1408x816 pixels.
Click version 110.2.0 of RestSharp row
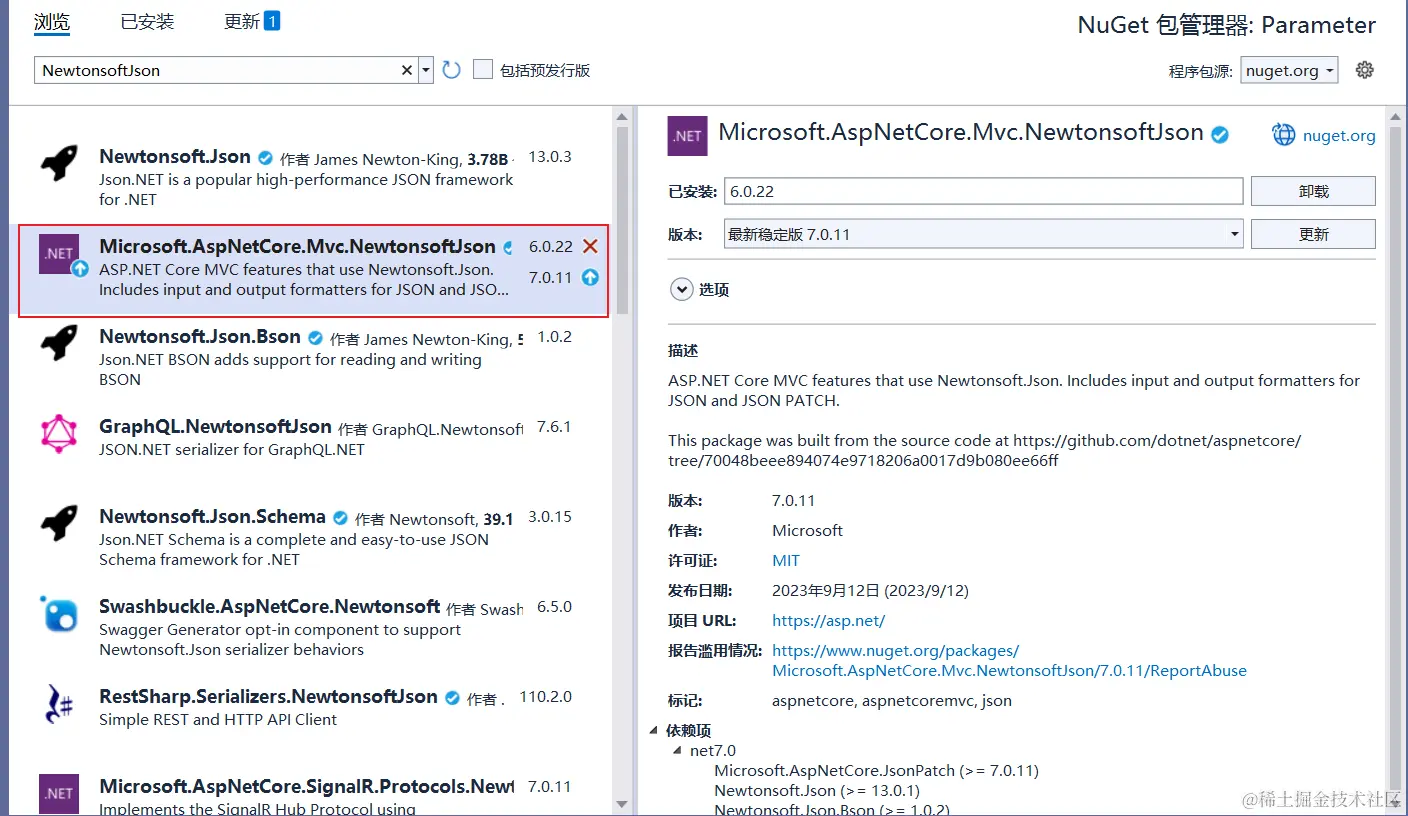[546, 697]
